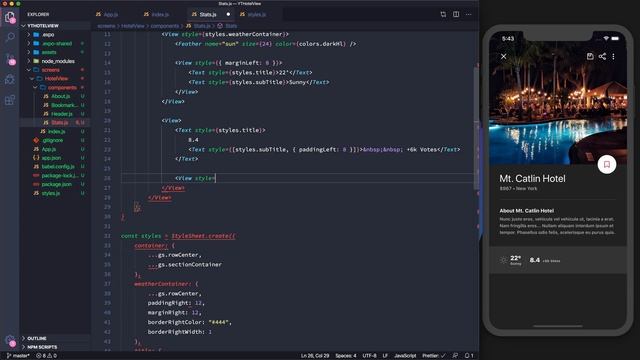The height and width of the screenshot is (360, 640).
Task: Open the errors and warnings count
Action: [x=47, y=356]
